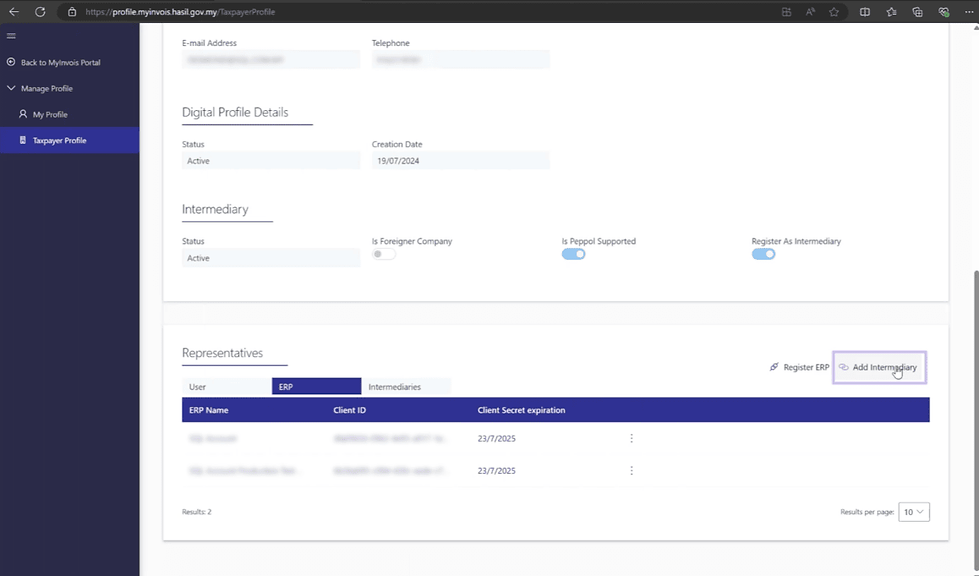Open Browser essentials in the toolbar
This screenshot has height=576, width=979.
(941, 12)
